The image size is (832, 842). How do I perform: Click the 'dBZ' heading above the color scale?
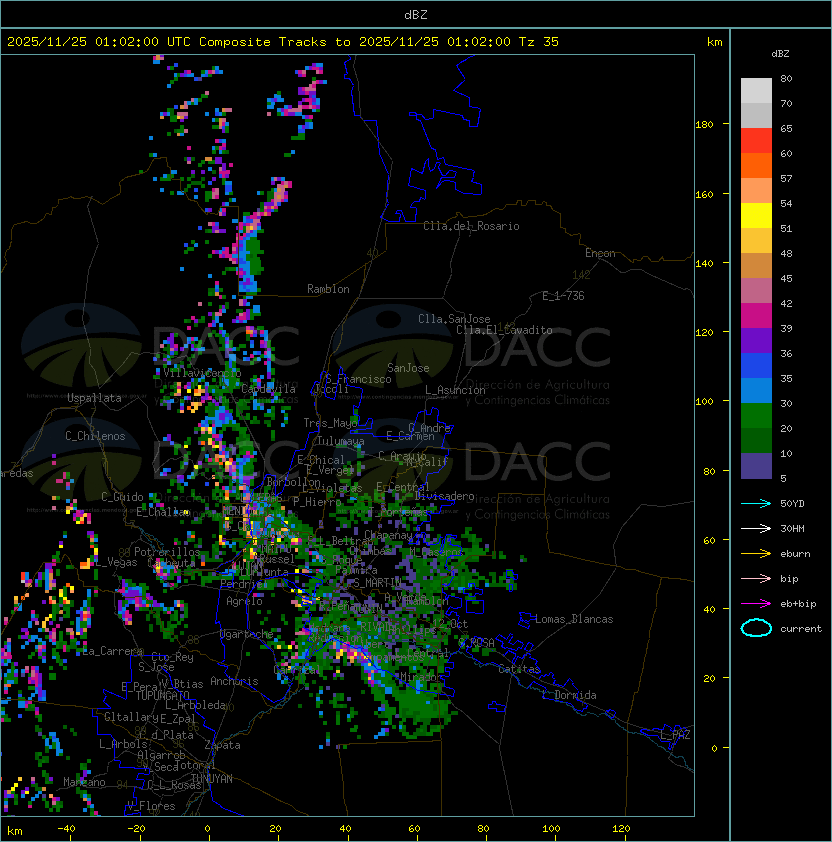pyautogui.click(x=780, y=54)
